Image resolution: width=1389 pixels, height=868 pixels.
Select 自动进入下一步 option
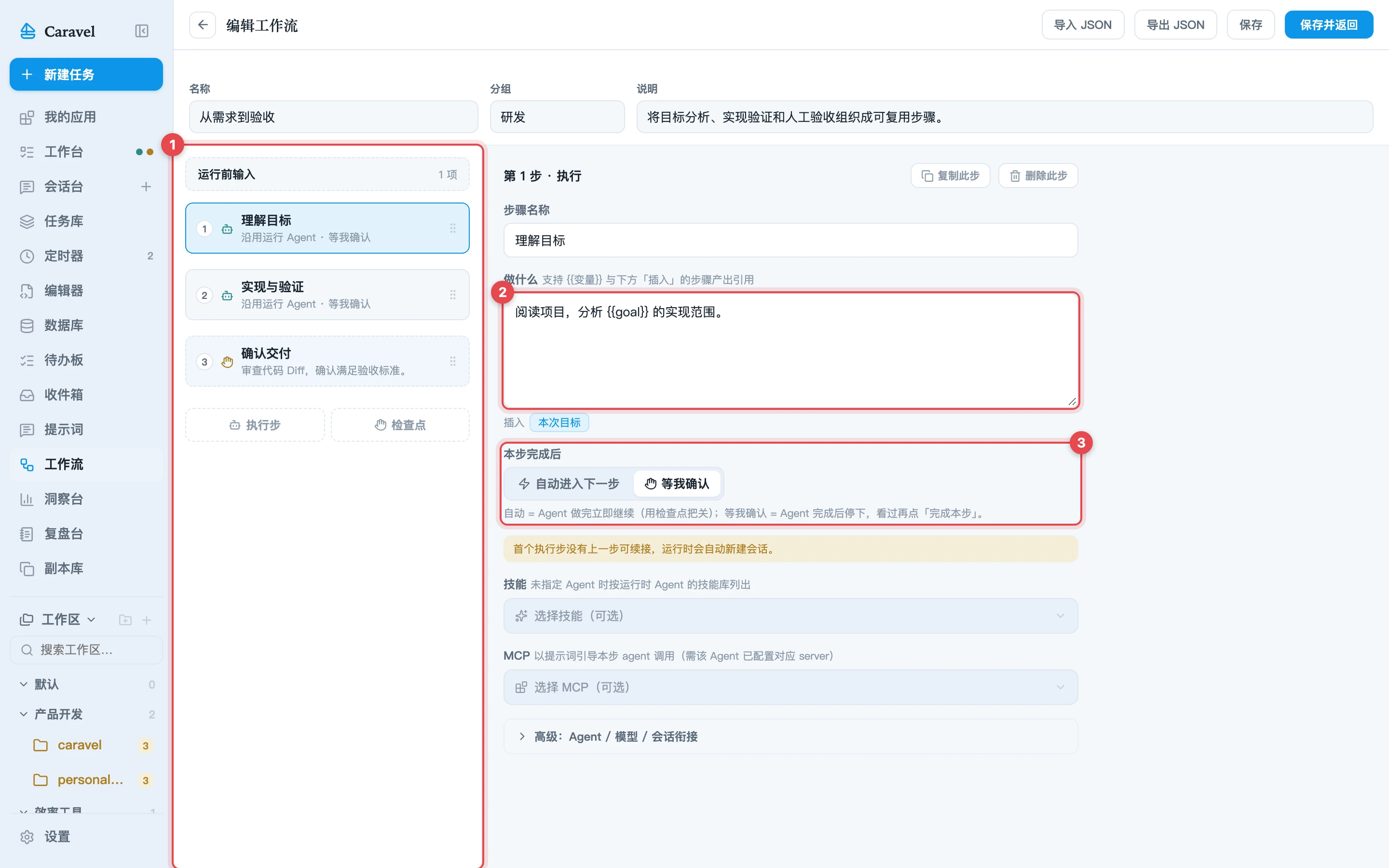tap(569, 484)
